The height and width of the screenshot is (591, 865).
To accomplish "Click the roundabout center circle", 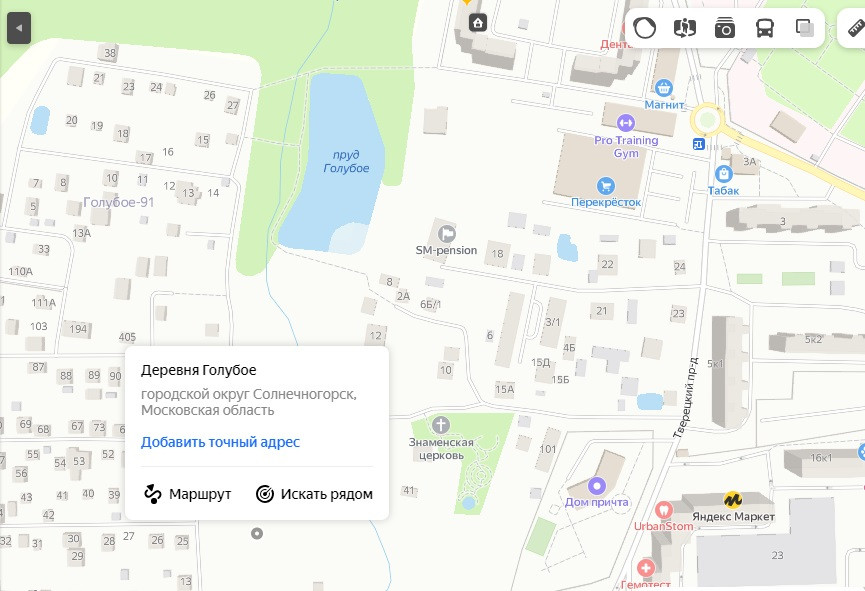I will (x=707, y=120).
